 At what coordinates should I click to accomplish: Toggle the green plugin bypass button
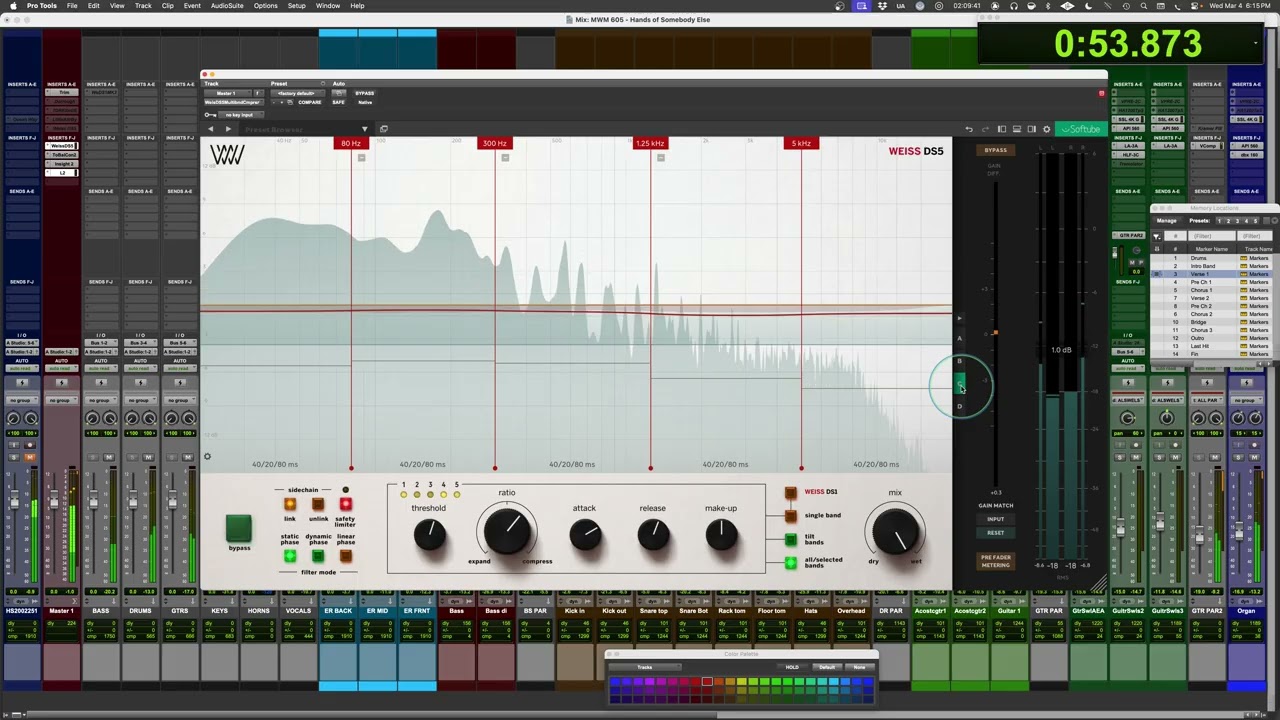click(239, 528)
